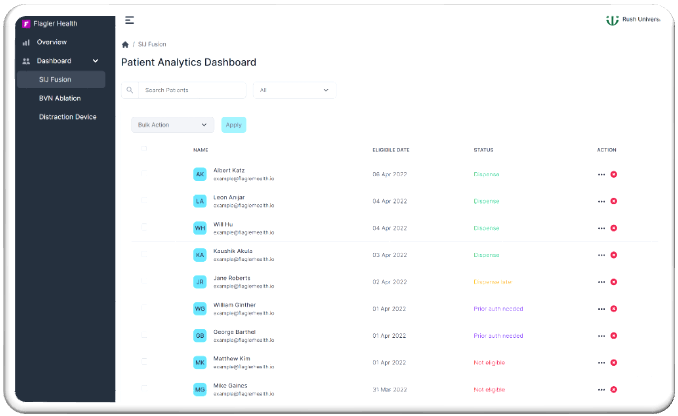This screenshot has width=678, height=416.
Task: Click the Dashboard people icon
Action: [x=26, y=61]
